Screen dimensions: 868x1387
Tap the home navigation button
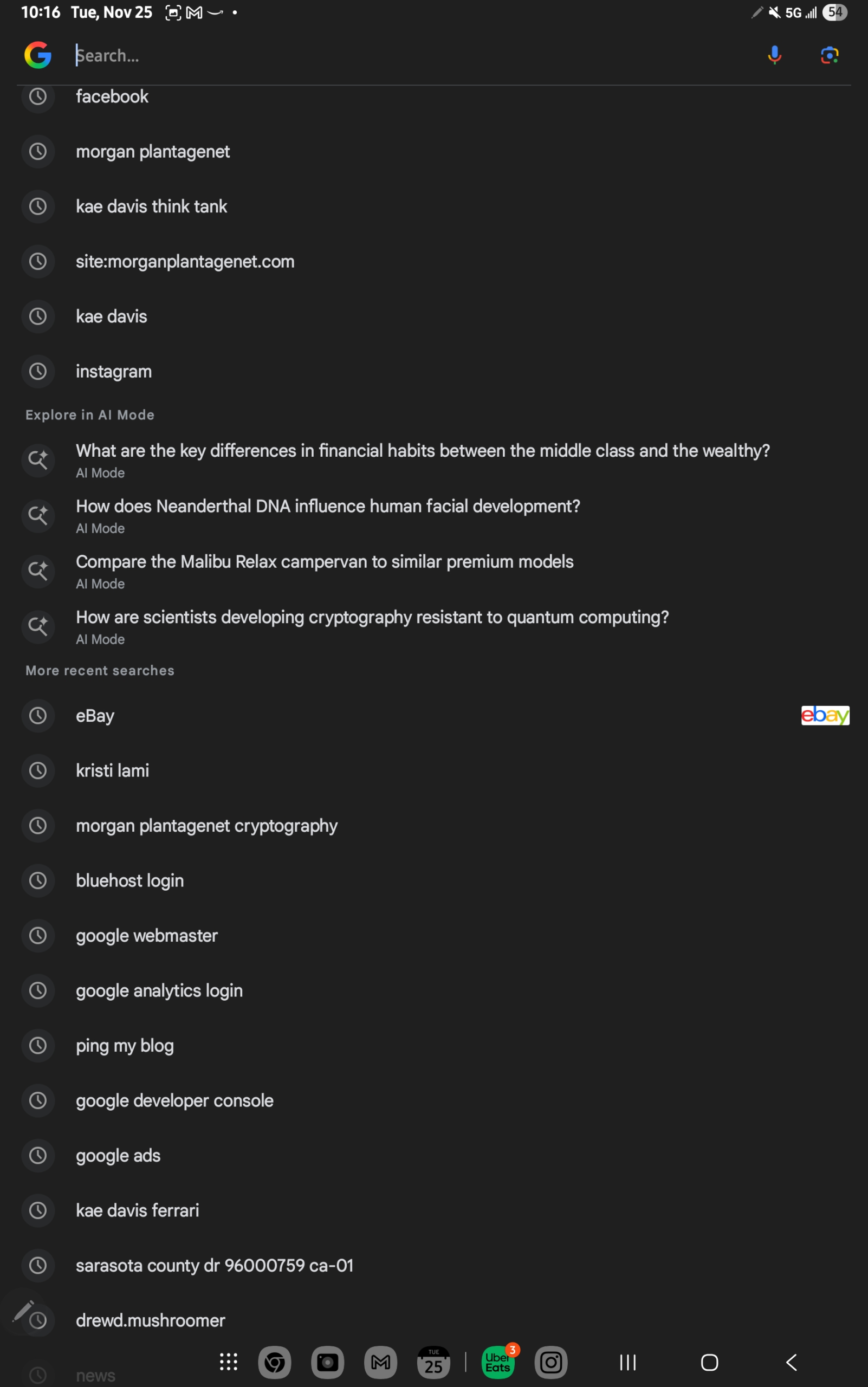[x=710, y=1362]
